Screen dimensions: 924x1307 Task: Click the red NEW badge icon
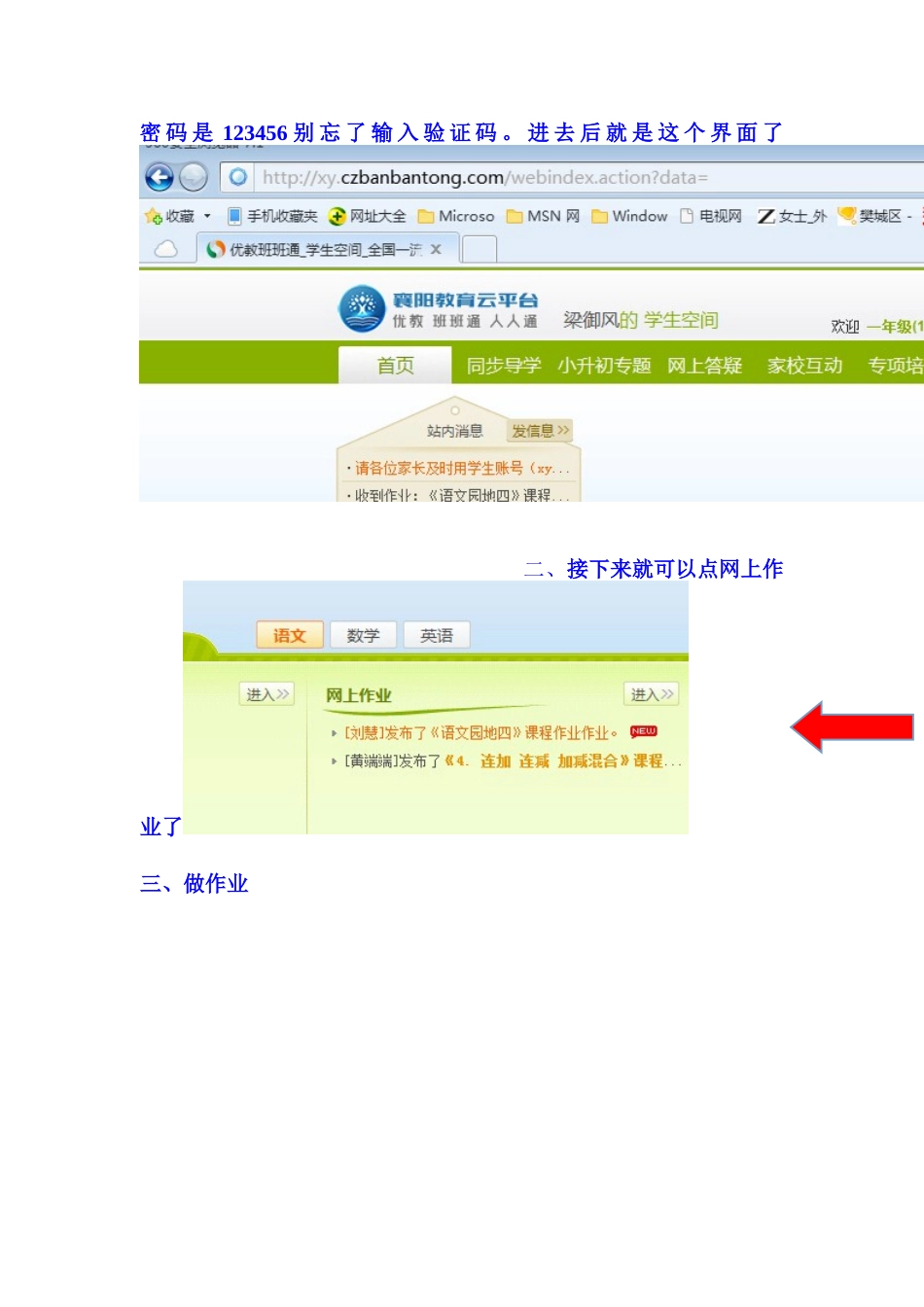(x=644, y=731)
